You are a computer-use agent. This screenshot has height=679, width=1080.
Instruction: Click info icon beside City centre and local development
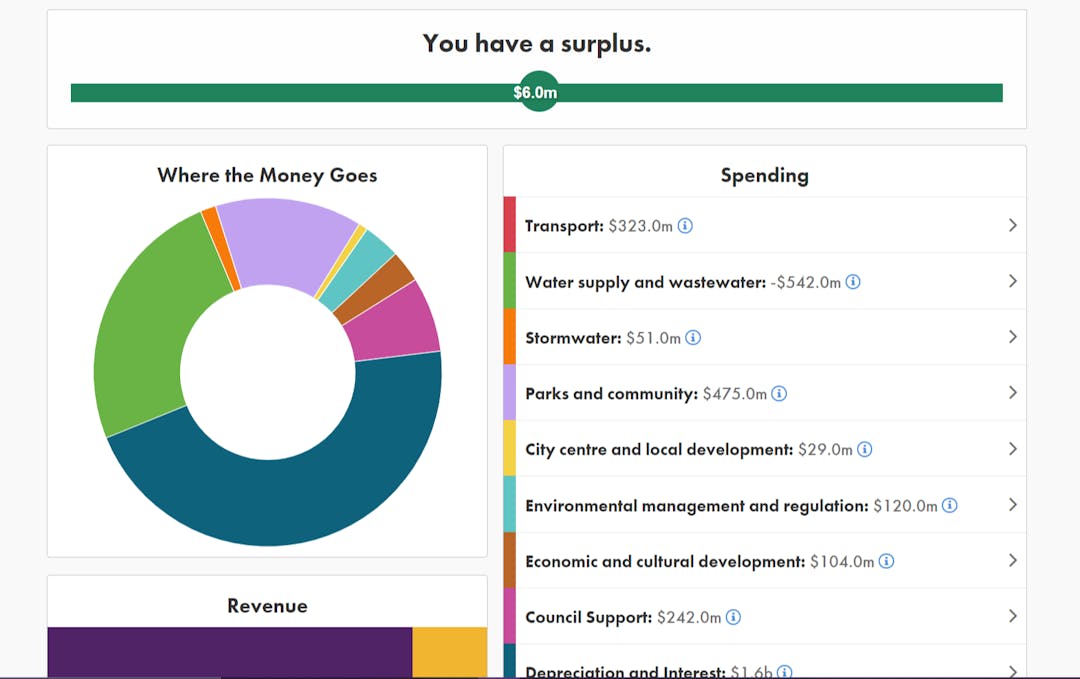[x=865, y=450]
